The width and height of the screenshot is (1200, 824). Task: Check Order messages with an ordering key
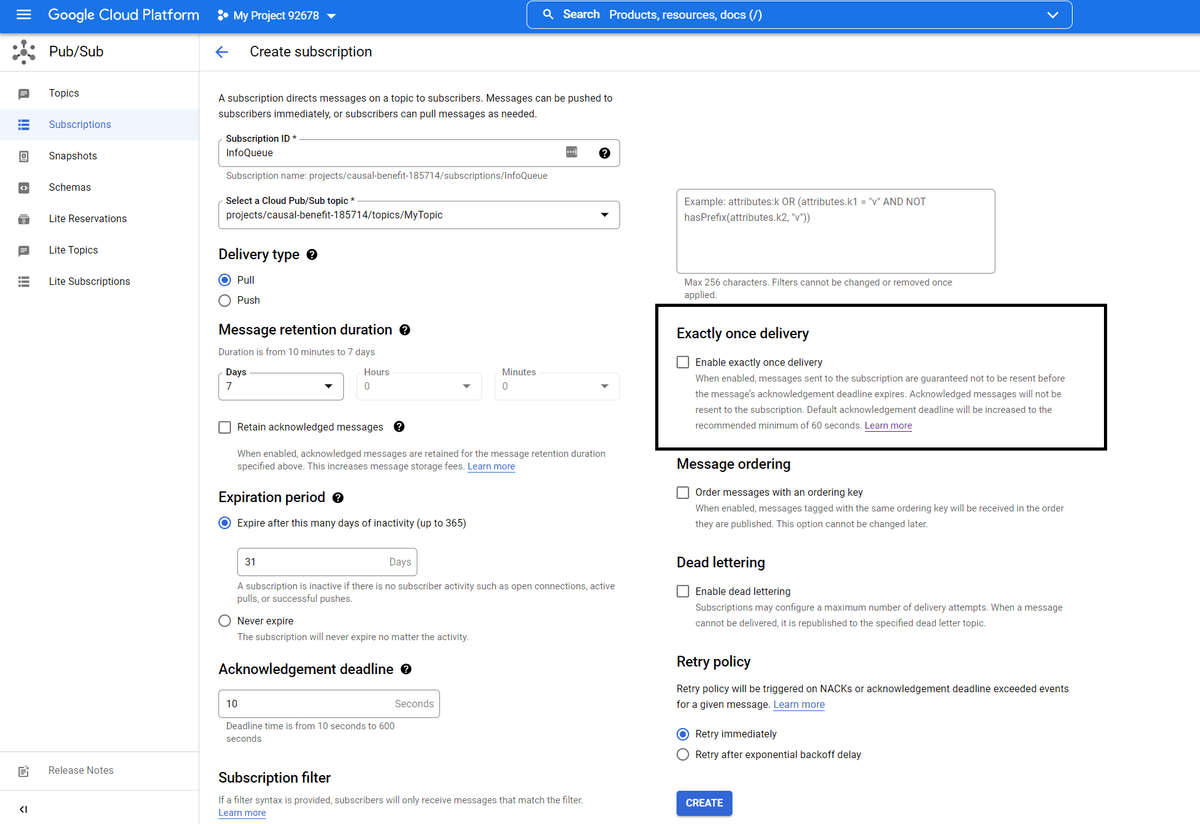(x=683, y=492)
